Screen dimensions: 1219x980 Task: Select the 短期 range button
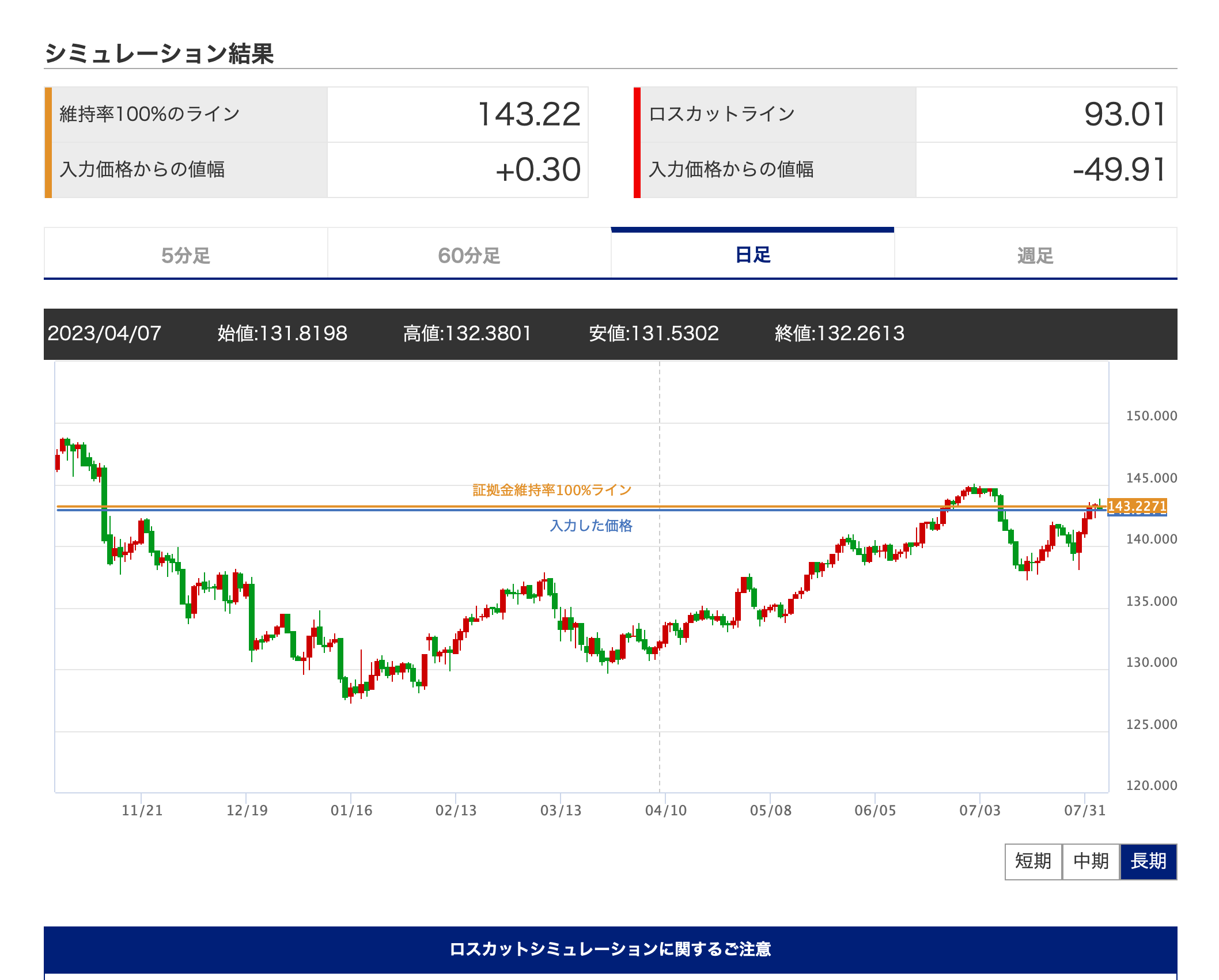[1033, 861]
